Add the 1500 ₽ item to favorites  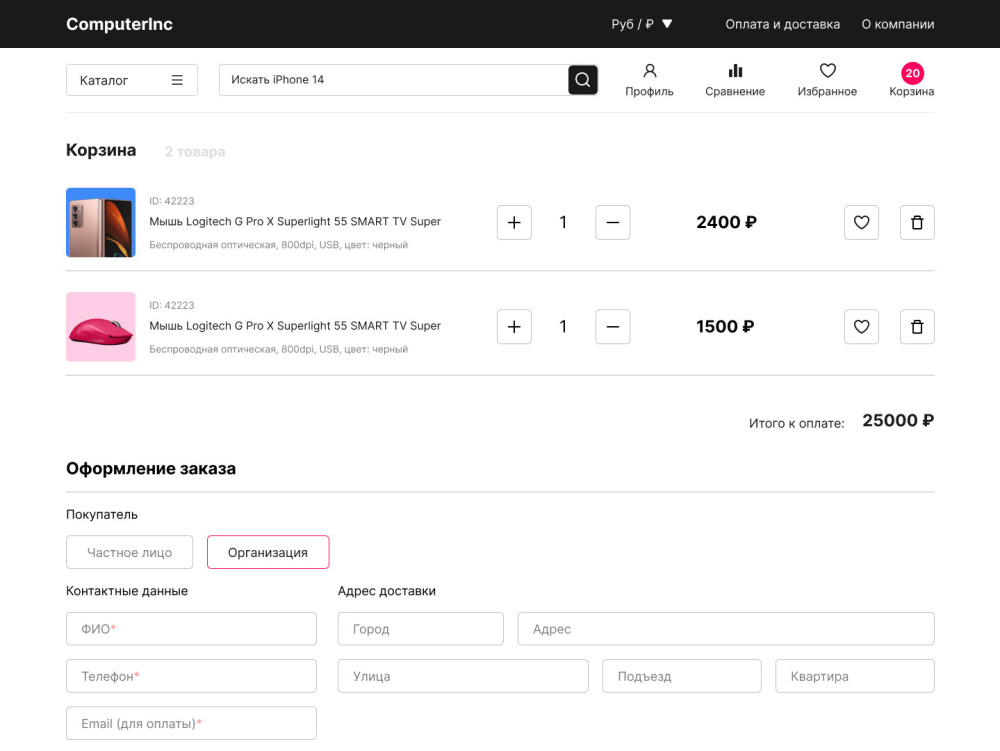click(x=861, y=327)
